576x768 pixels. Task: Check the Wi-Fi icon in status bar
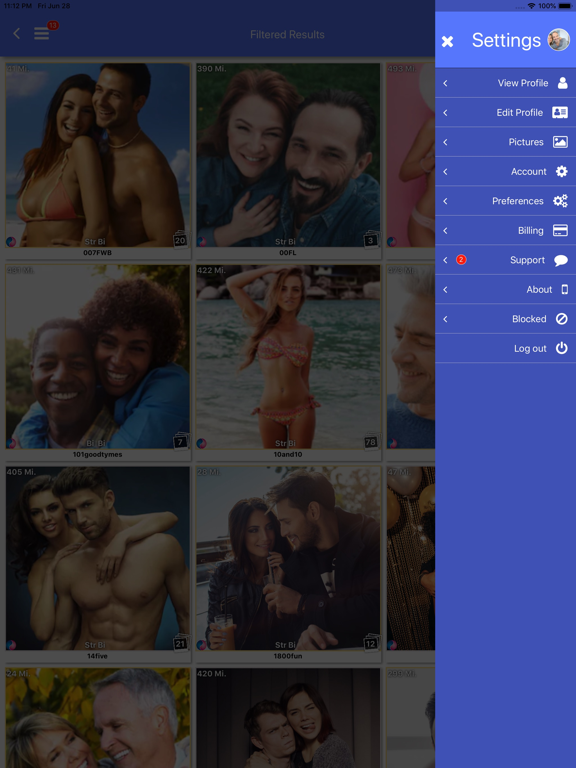531,6
